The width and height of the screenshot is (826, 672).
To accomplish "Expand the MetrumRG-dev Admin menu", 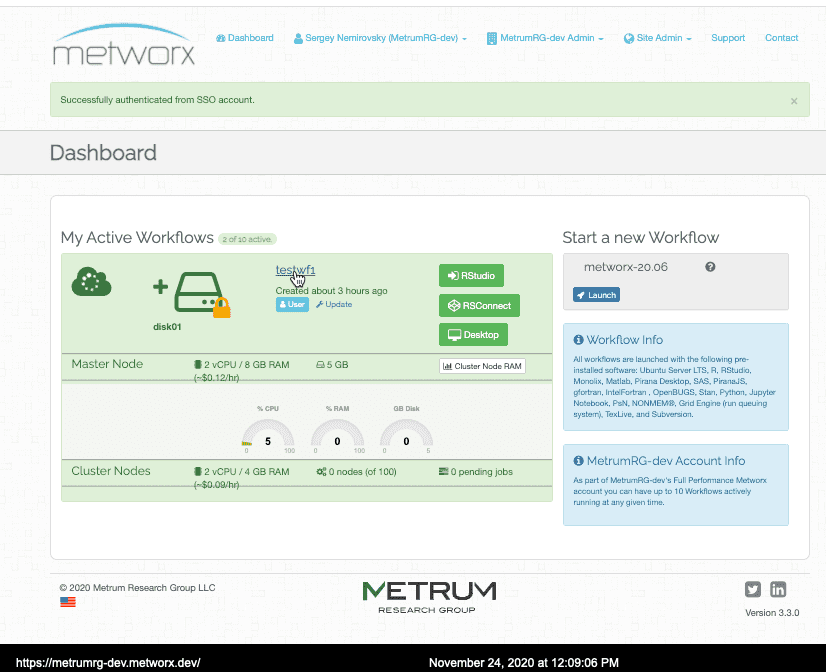I will [545, 38].
